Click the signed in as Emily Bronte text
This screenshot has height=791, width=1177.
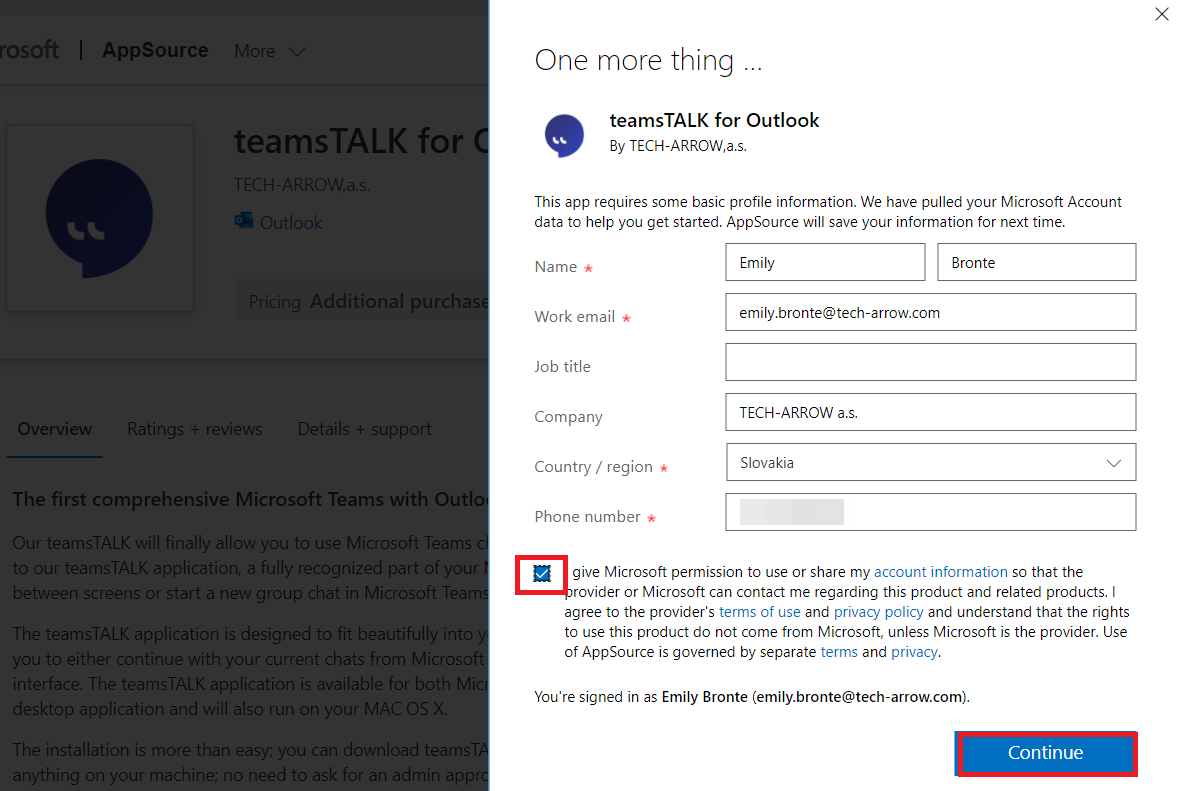click(x=751, y=696)
